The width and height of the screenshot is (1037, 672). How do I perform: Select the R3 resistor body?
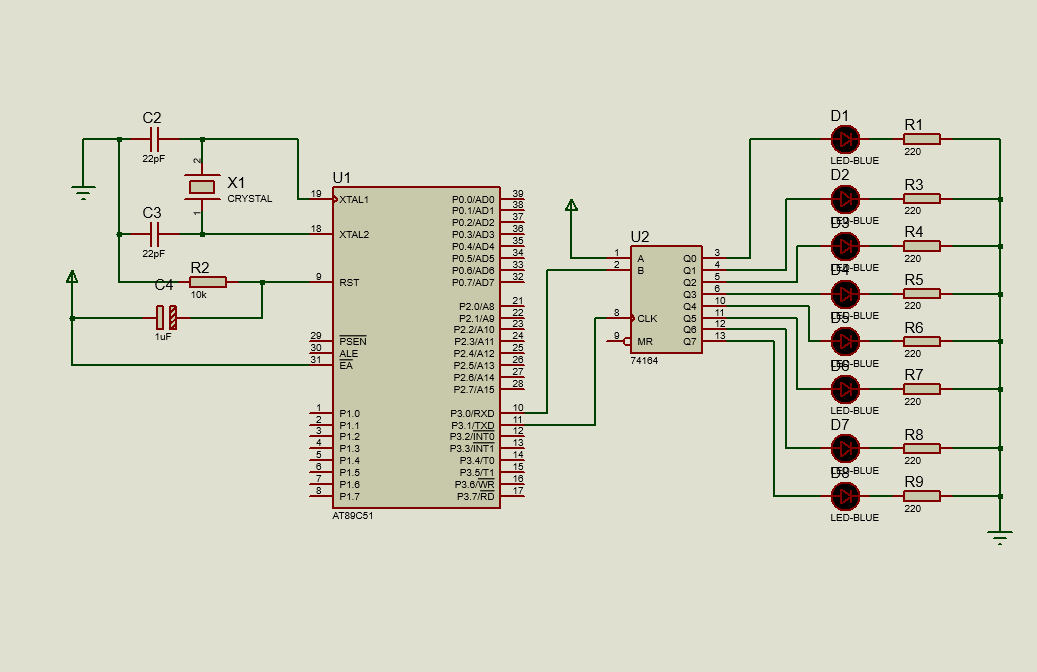click(922, 198)
